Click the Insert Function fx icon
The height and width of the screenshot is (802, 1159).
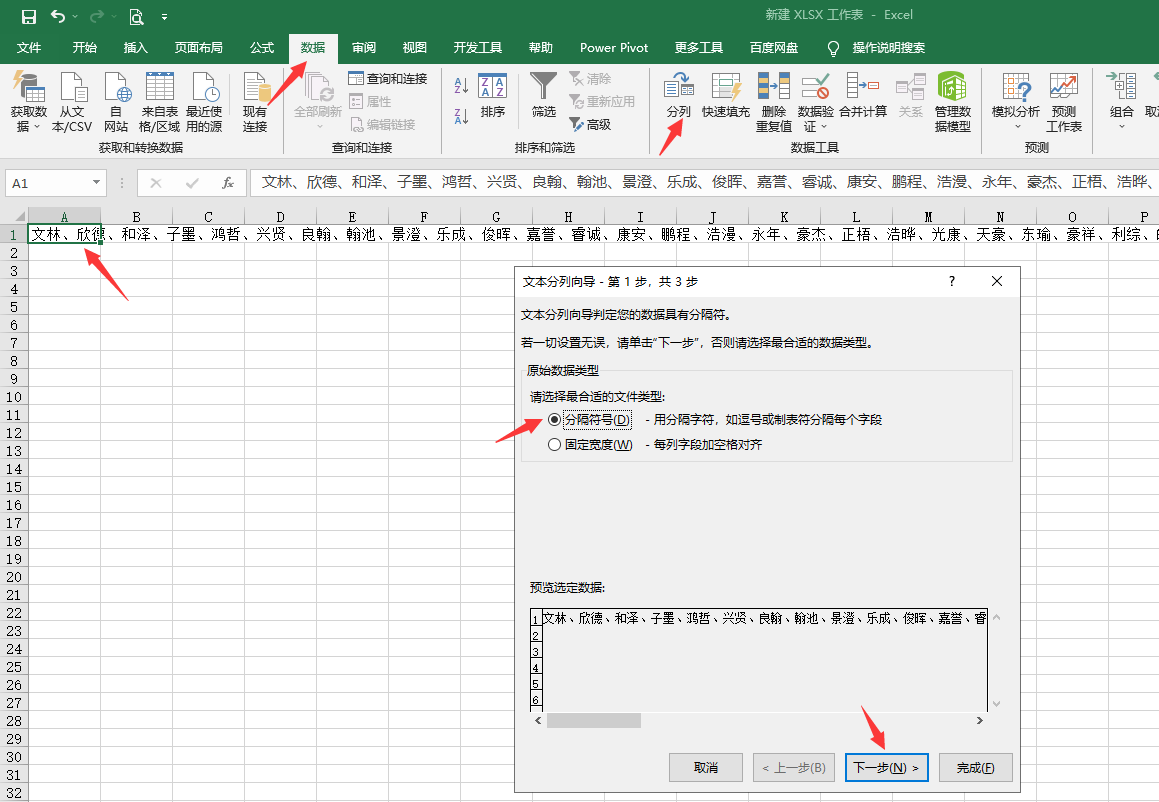coord(228,183)
